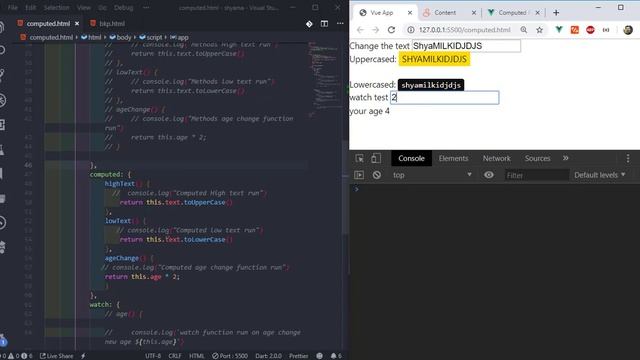Image resolution: width=640 pixels, height=360 pixels.
Task: Click the errors and warnings status counter
Action: (x=16, y=356)
